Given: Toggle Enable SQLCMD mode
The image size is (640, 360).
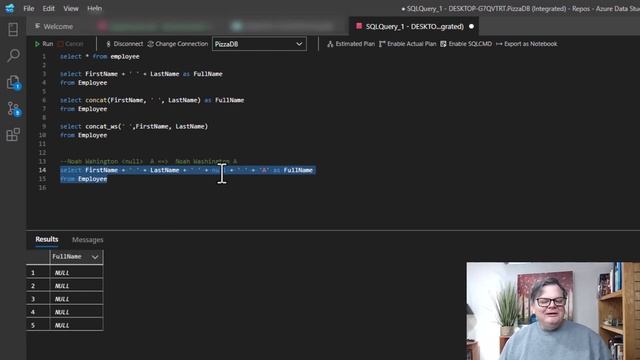Looking at the screenshot, I should (x=466, y=44).
